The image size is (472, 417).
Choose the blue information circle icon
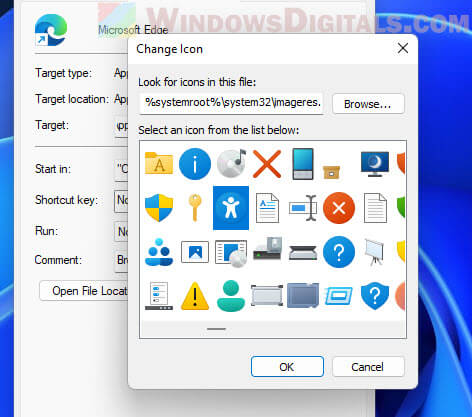coord(195,164)
